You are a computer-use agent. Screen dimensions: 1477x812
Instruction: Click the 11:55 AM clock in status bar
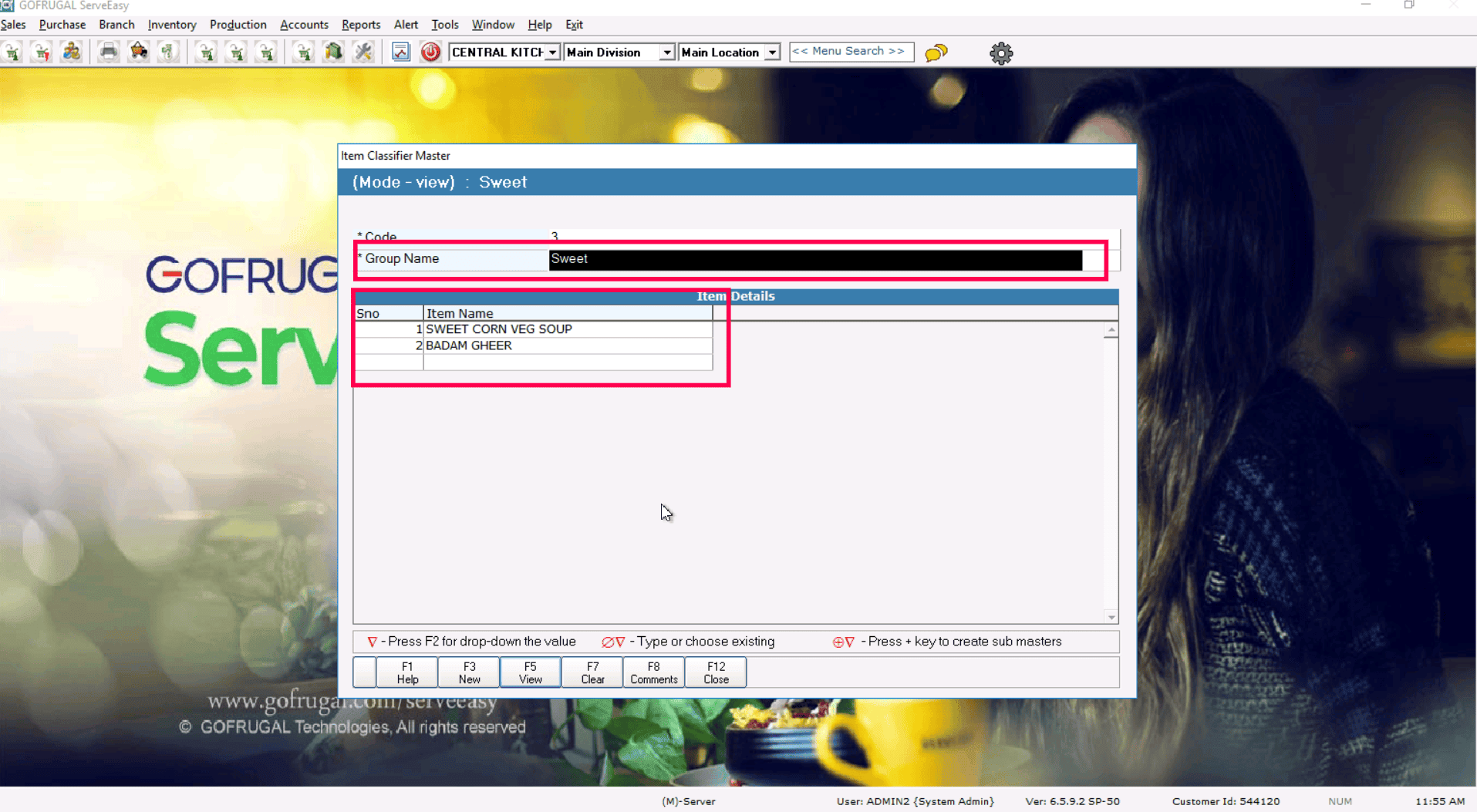point(1440,801)
